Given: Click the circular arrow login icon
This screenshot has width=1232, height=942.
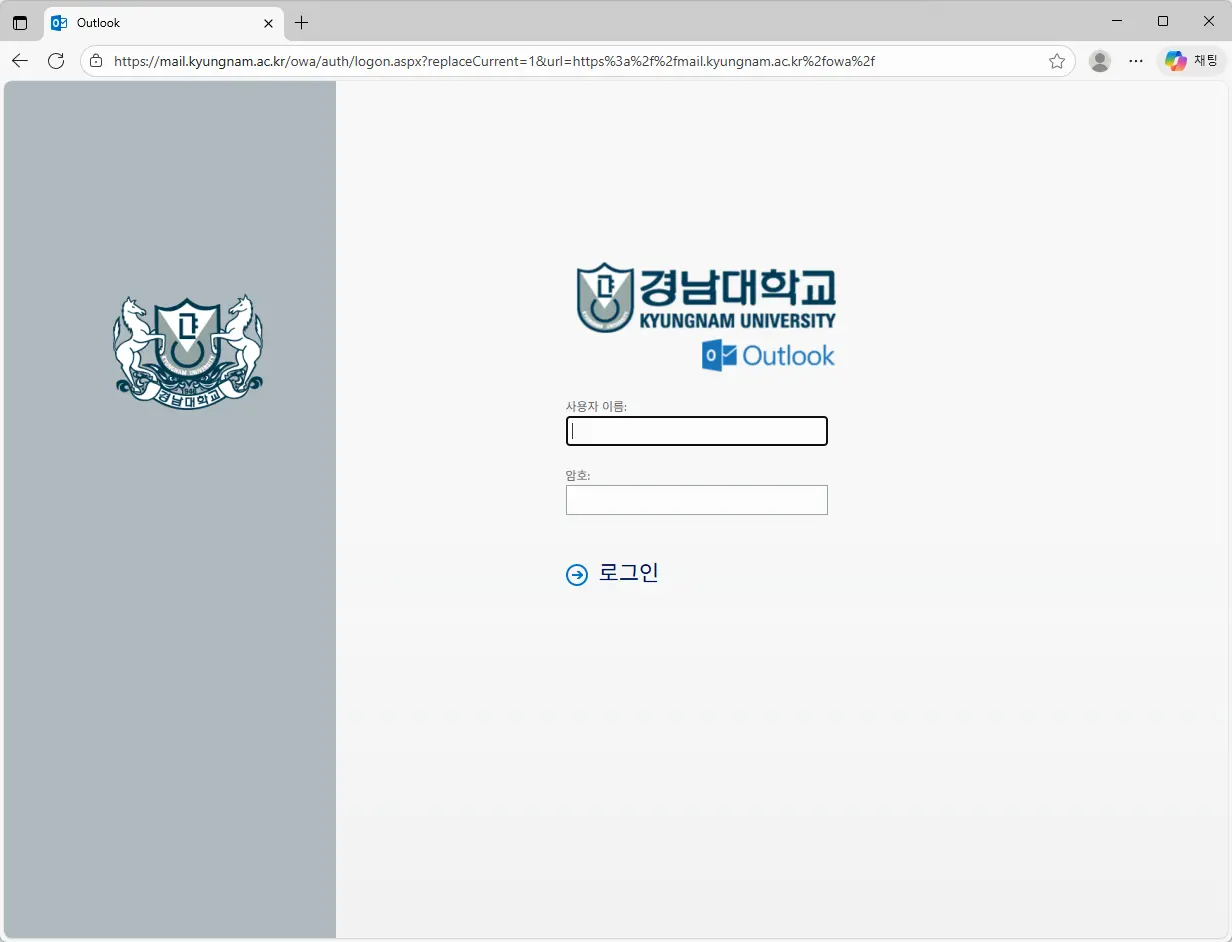Looking at the screenshot, I should pyautogui.click(x=576, y=574).
